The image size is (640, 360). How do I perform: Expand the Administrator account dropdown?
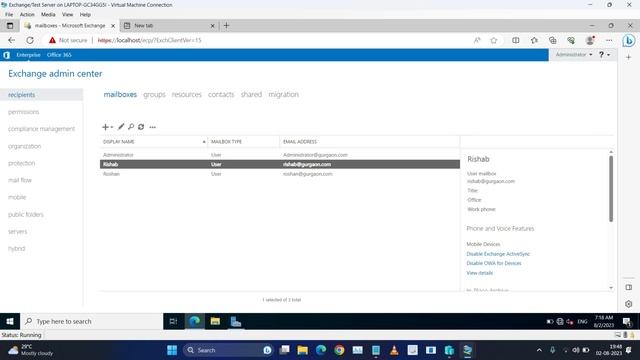[x=573, y=54]
